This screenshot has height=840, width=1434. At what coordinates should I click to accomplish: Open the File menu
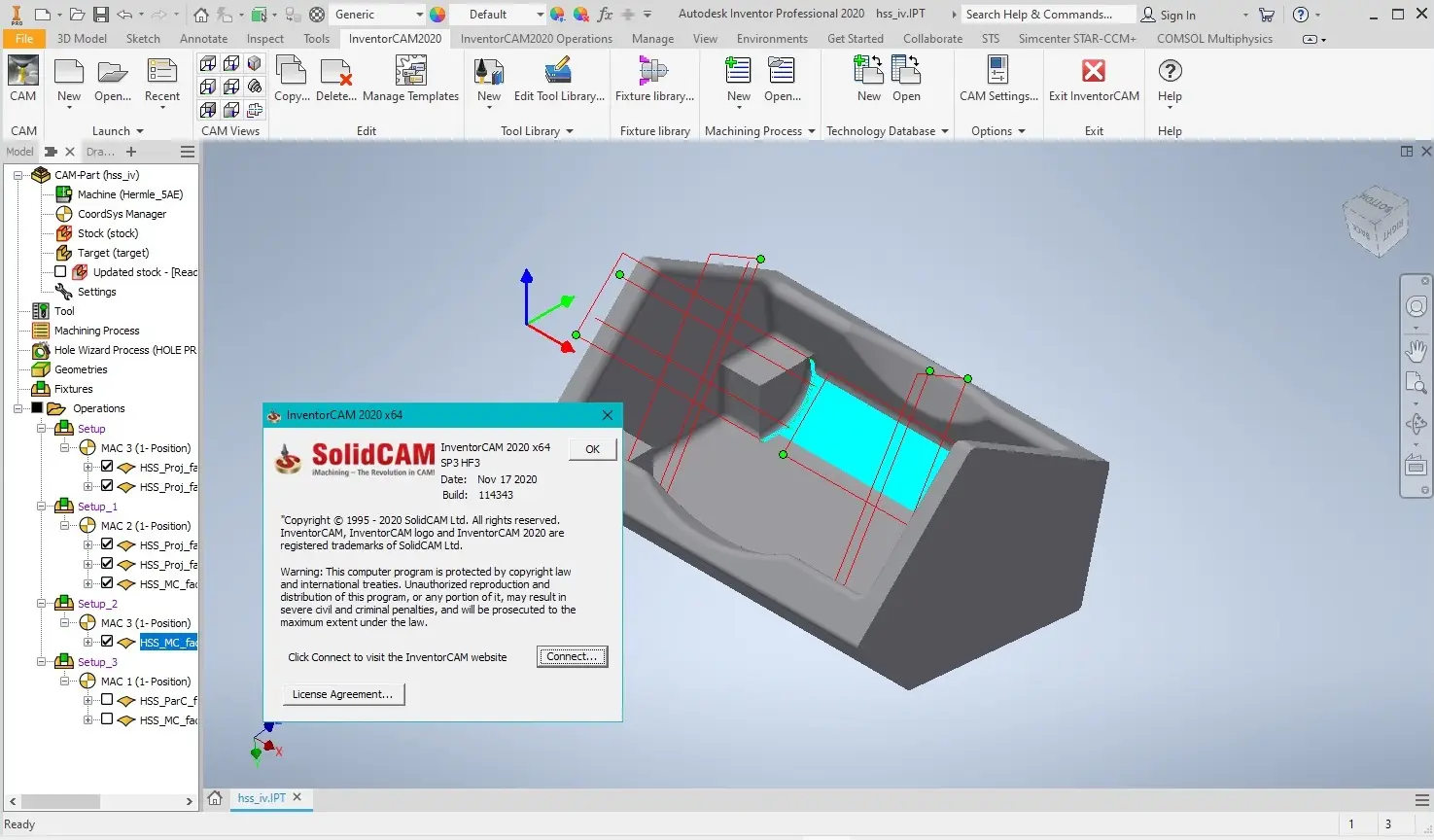click(24, 39)
